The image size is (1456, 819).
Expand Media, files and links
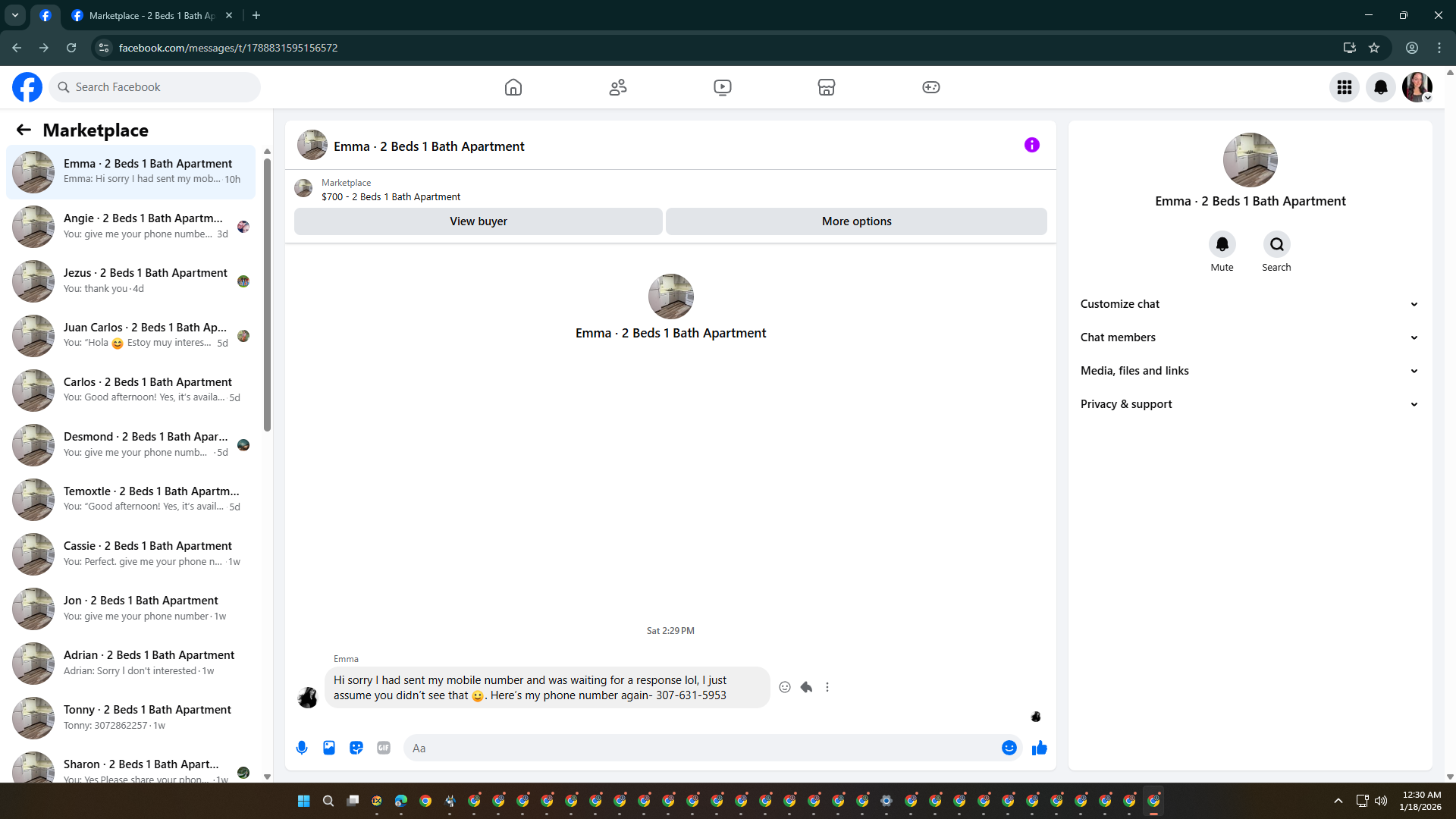point(1249,371)
